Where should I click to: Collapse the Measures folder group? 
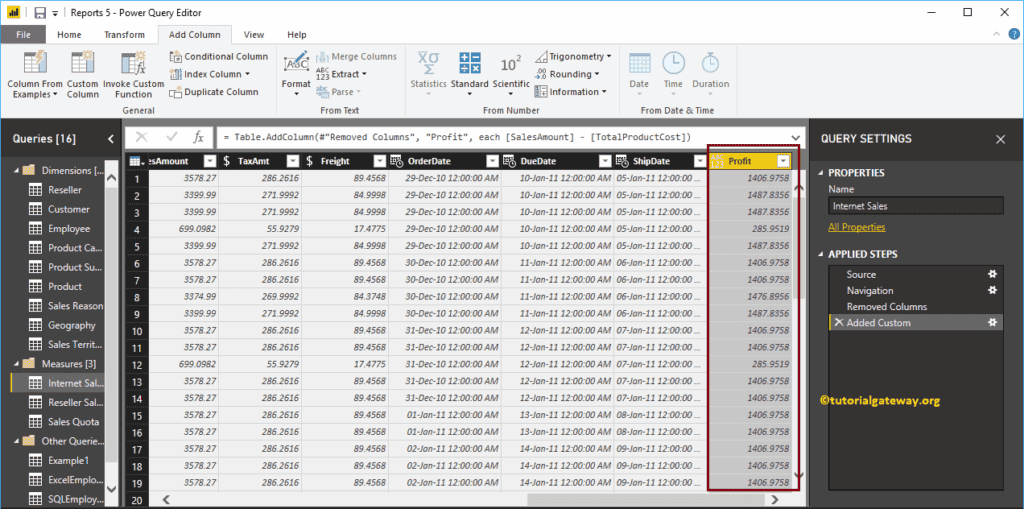[x=16, y=363]
